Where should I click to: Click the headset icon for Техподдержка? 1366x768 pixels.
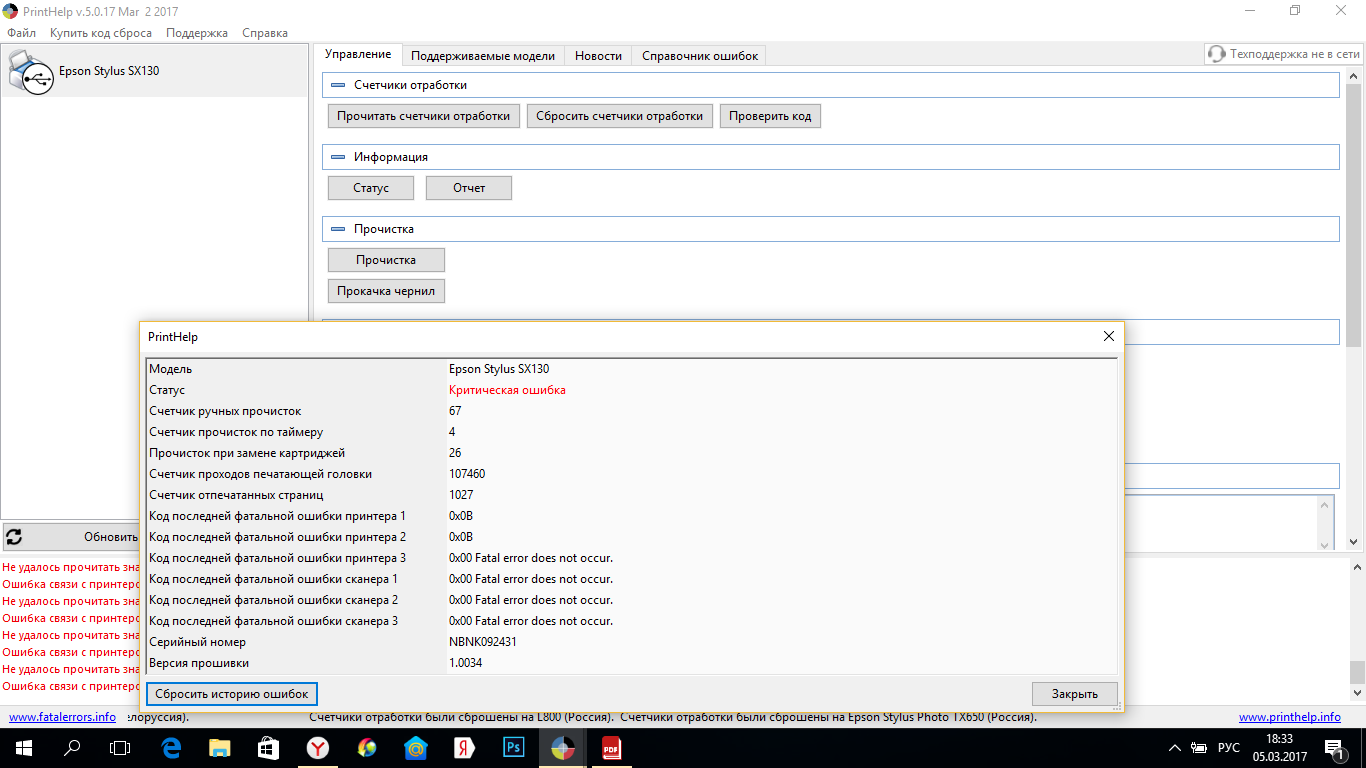pos(1216,54)
